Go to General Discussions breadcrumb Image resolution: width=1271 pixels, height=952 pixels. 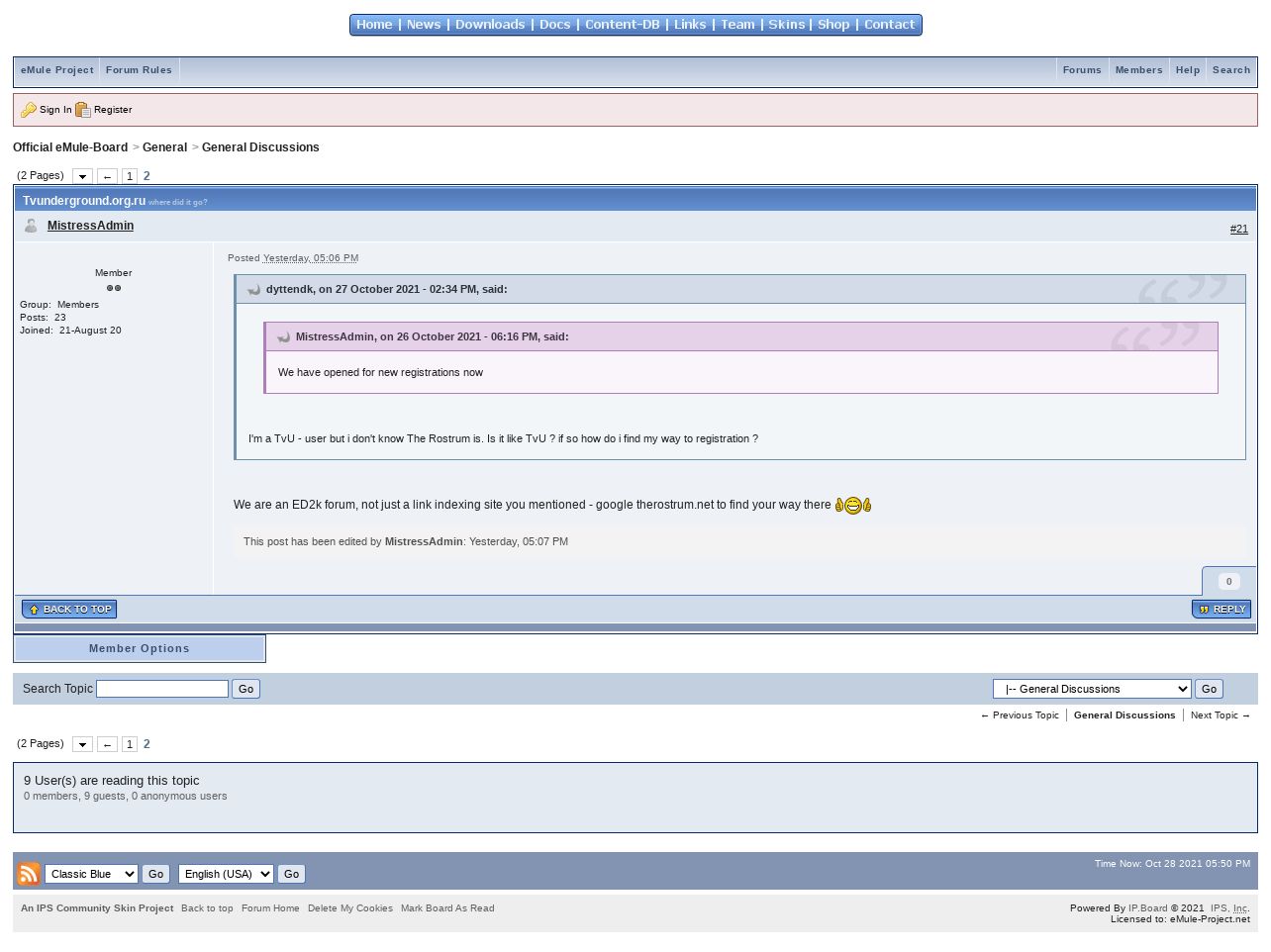click(260, 147)
